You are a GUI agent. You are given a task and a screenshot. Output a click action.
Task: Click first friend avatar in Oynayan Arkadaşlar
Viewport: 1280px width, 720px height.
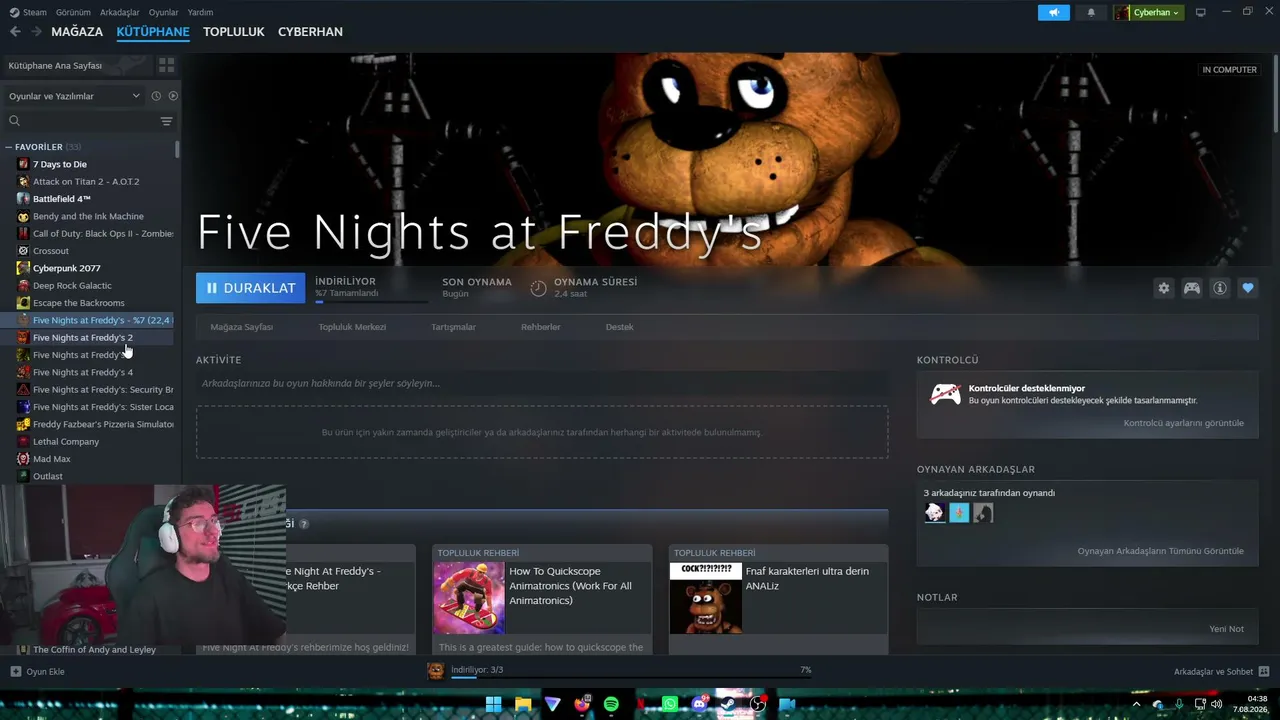pos(934,513)
